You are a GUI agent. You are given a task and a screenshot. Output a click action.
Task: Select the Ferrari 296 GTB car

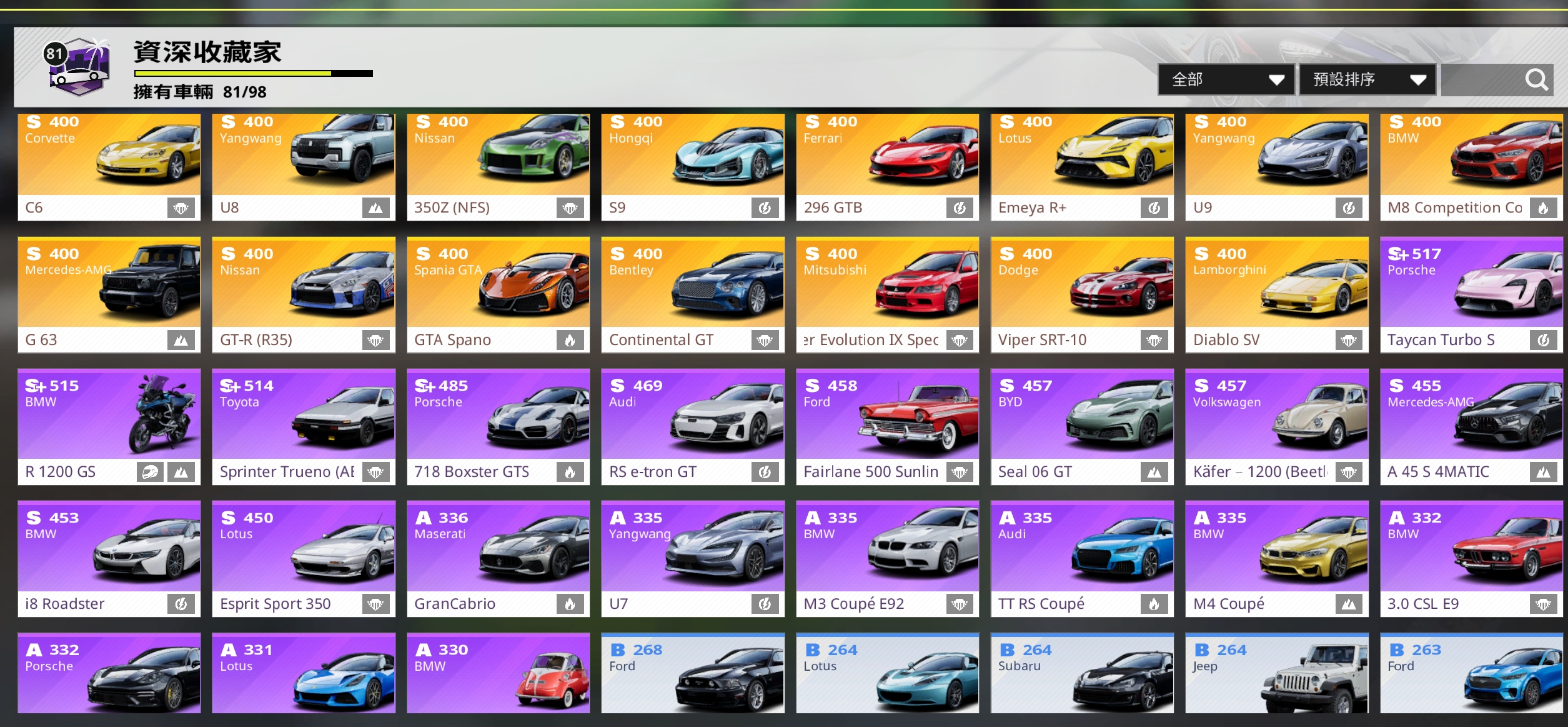pos(887,167)
